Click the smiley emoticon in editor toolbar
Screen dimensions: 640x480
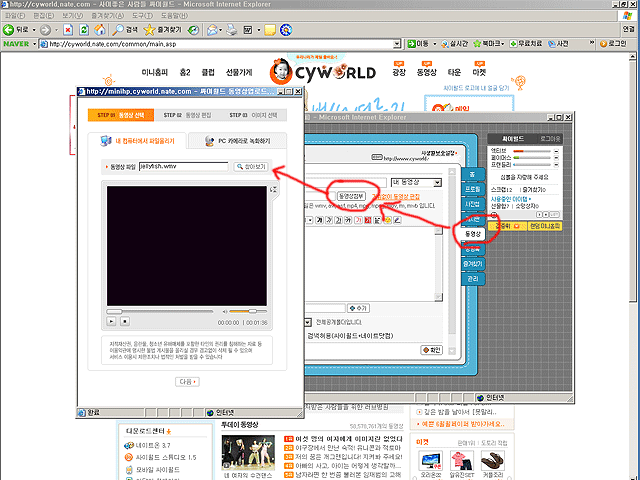coord(387,220)
